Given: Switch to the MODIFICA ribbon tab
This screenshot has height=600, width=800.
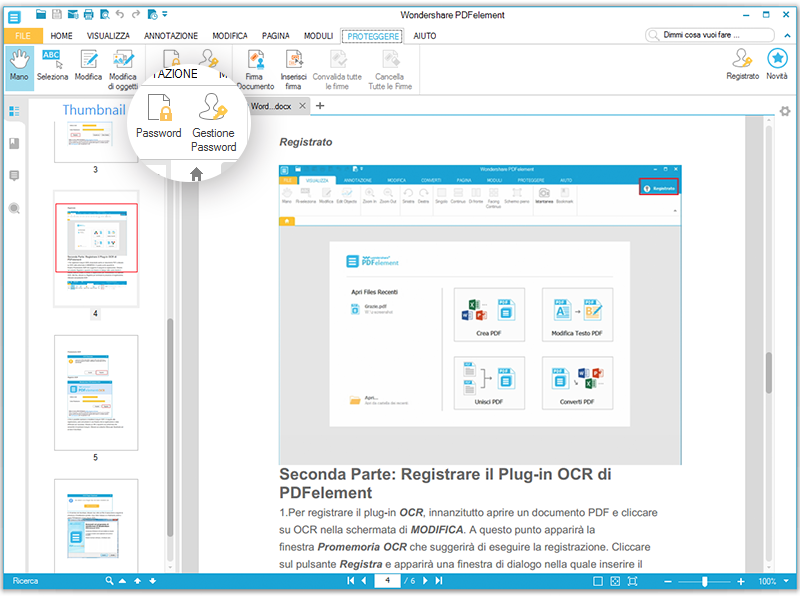Looking at the screenshot, I should pyautogui.click(x=230, y=36).
